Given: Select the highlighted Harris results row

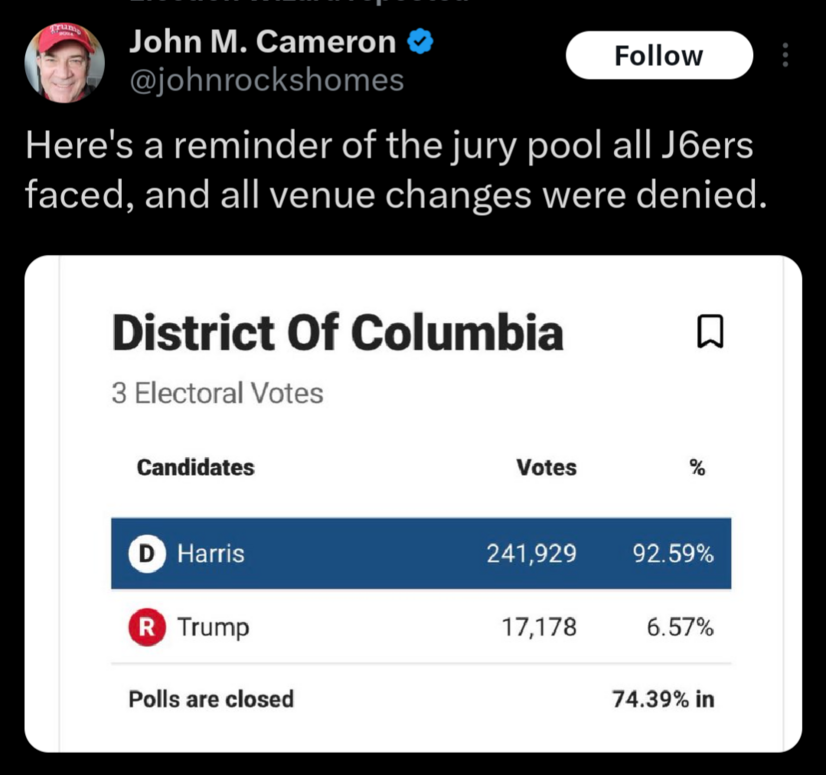Looking at the screenshot, I should tap(420, 553).
